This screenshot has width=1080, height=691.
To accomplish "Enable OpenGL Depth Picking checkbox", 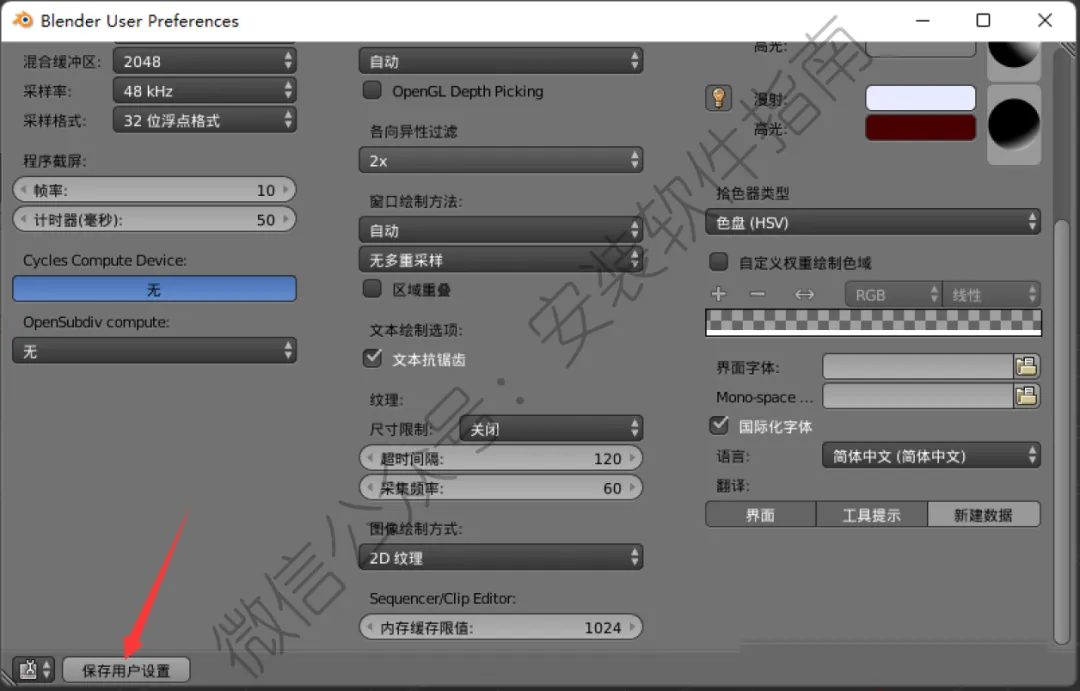I will pos(372,90).
